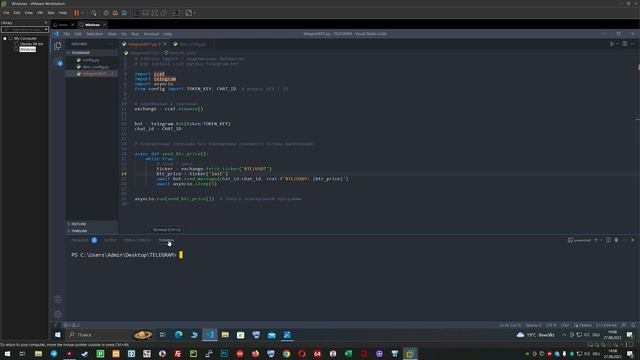This screenshot has height=360, width=640.
Task: Click Ln/Col indicator in status bar
Action: (510, 325)
